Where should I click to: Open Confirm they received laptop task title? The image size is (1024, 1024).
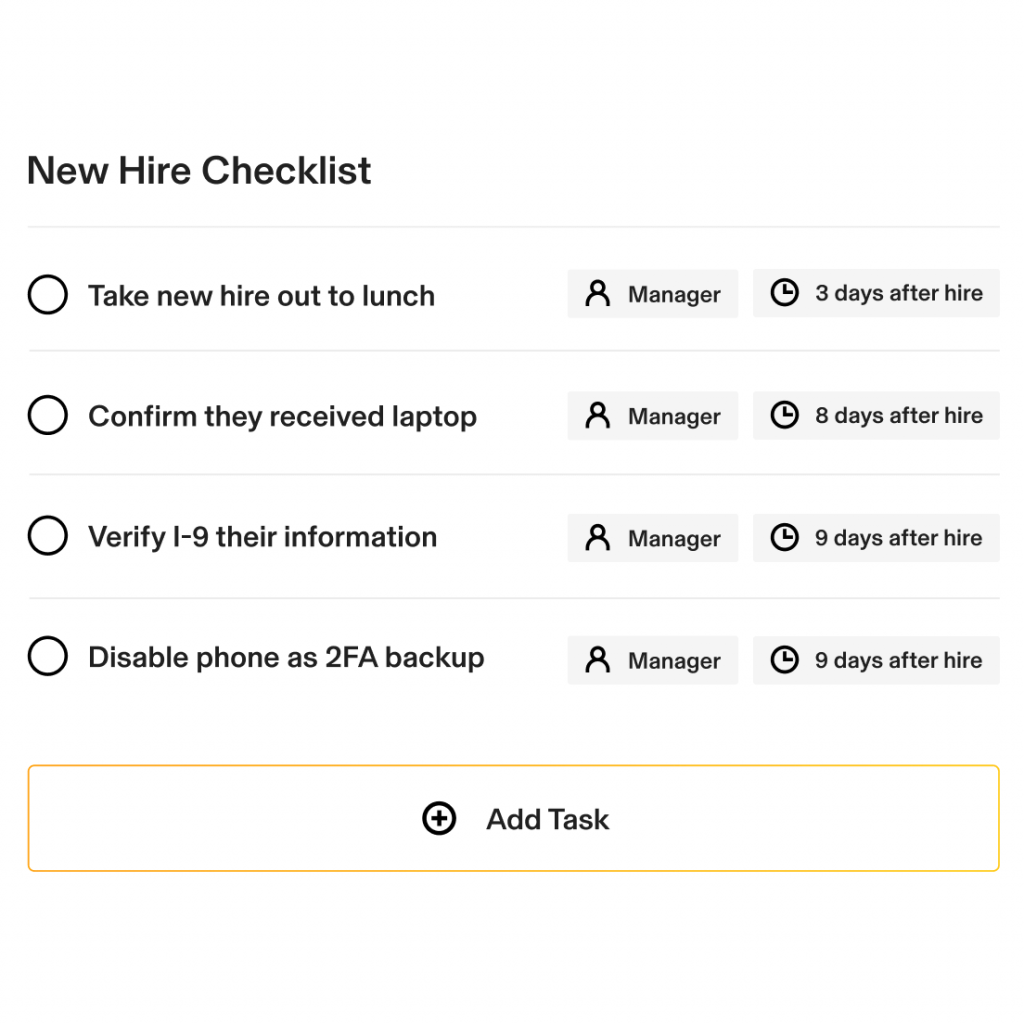click(282, 417)
